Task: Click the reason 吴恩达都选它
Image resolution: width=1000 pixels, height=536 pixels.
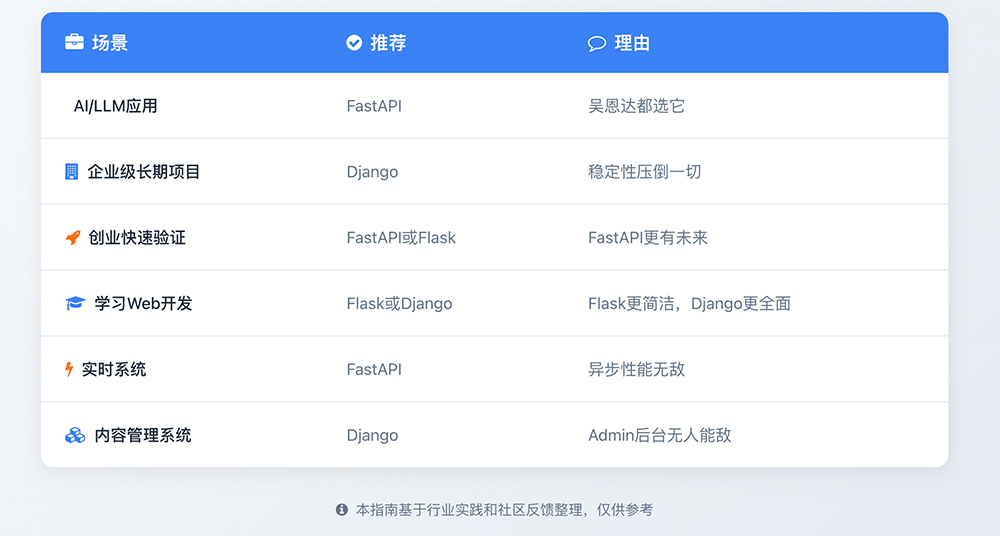Action: point(636,106)
